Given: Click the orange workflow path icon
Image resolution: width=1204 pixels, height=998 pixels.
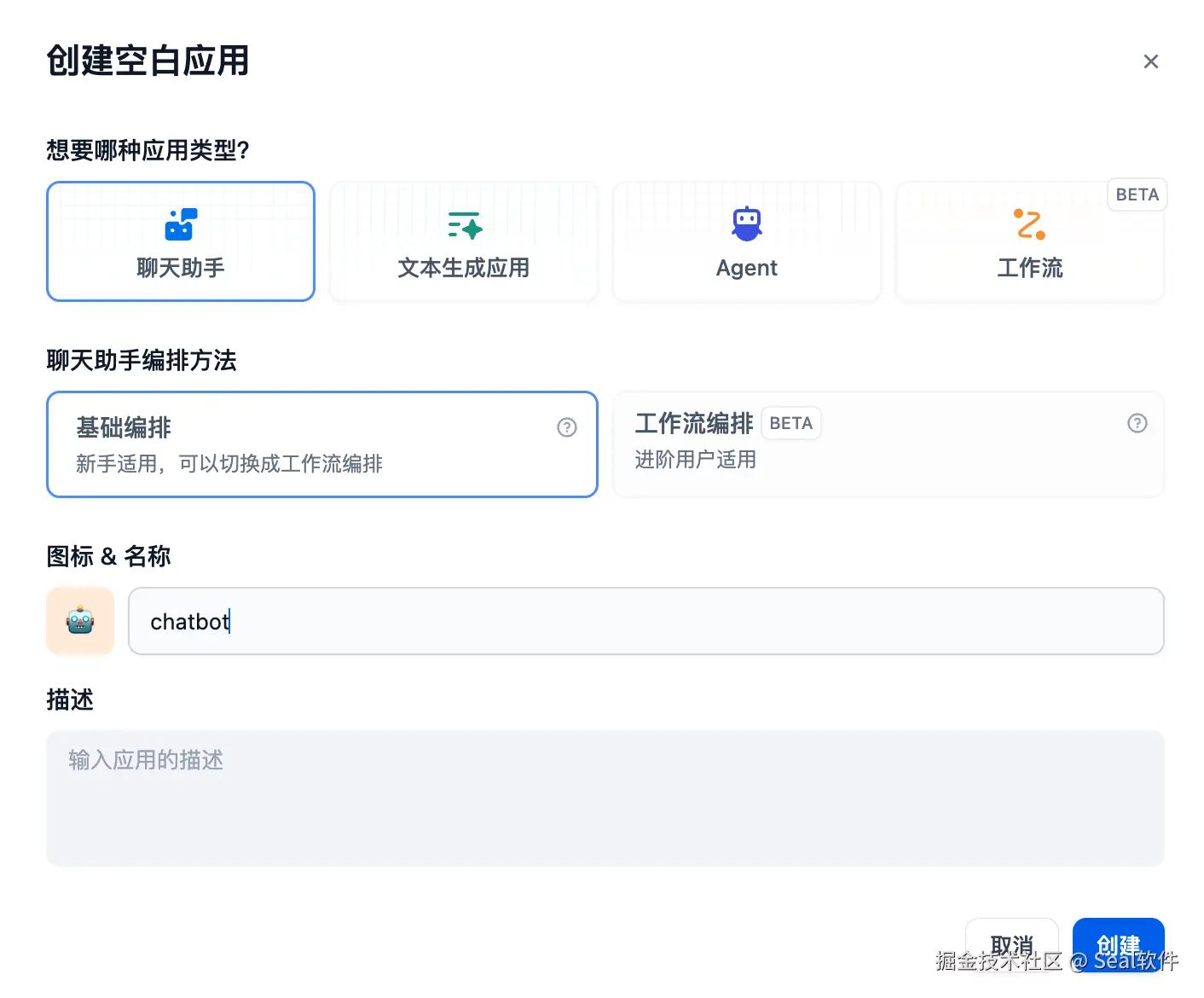Looking at the screenshot, I should (x=1029, y=224).
